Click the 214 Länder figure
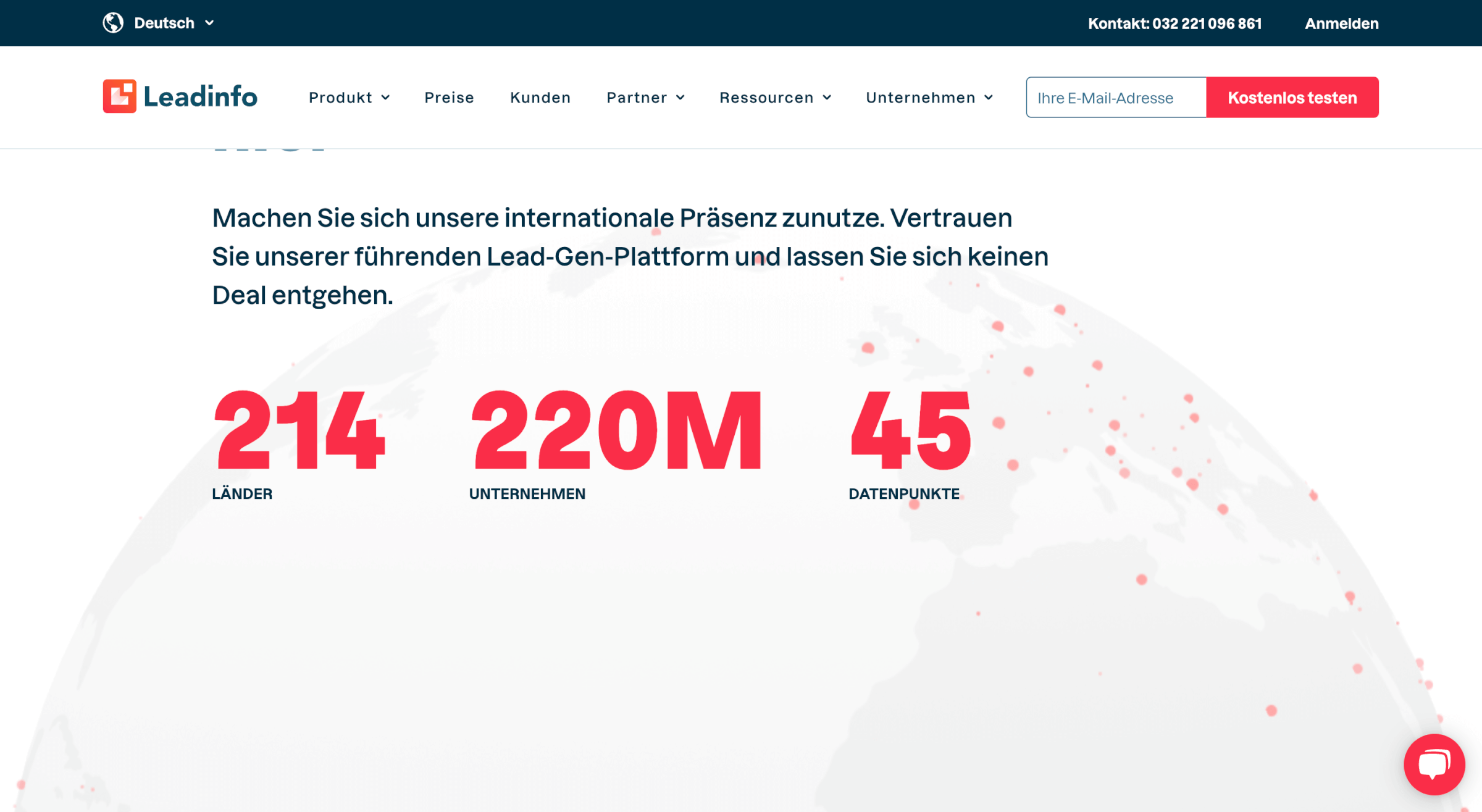The height and width of the screenshot is (812, 1482). [299, 430]
